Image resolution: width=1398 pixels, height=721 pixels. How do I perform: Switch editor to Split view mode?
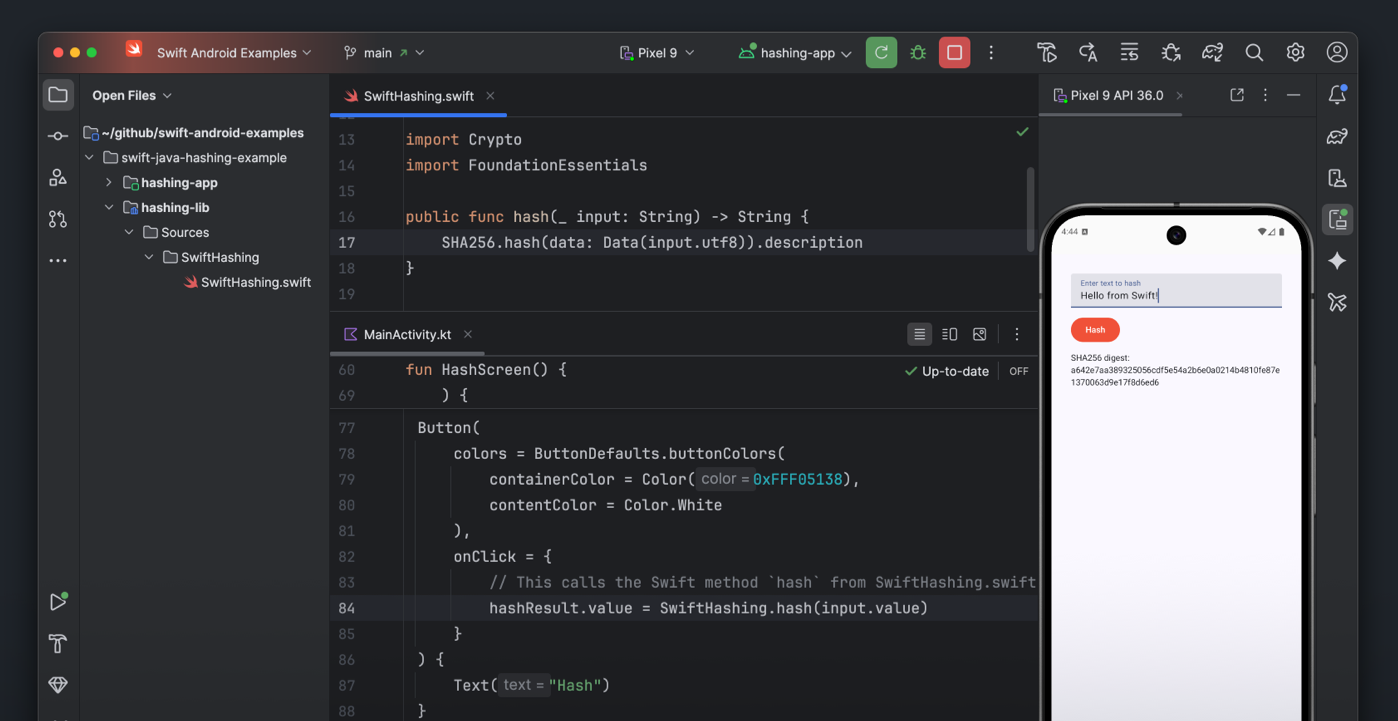point(949,334)
